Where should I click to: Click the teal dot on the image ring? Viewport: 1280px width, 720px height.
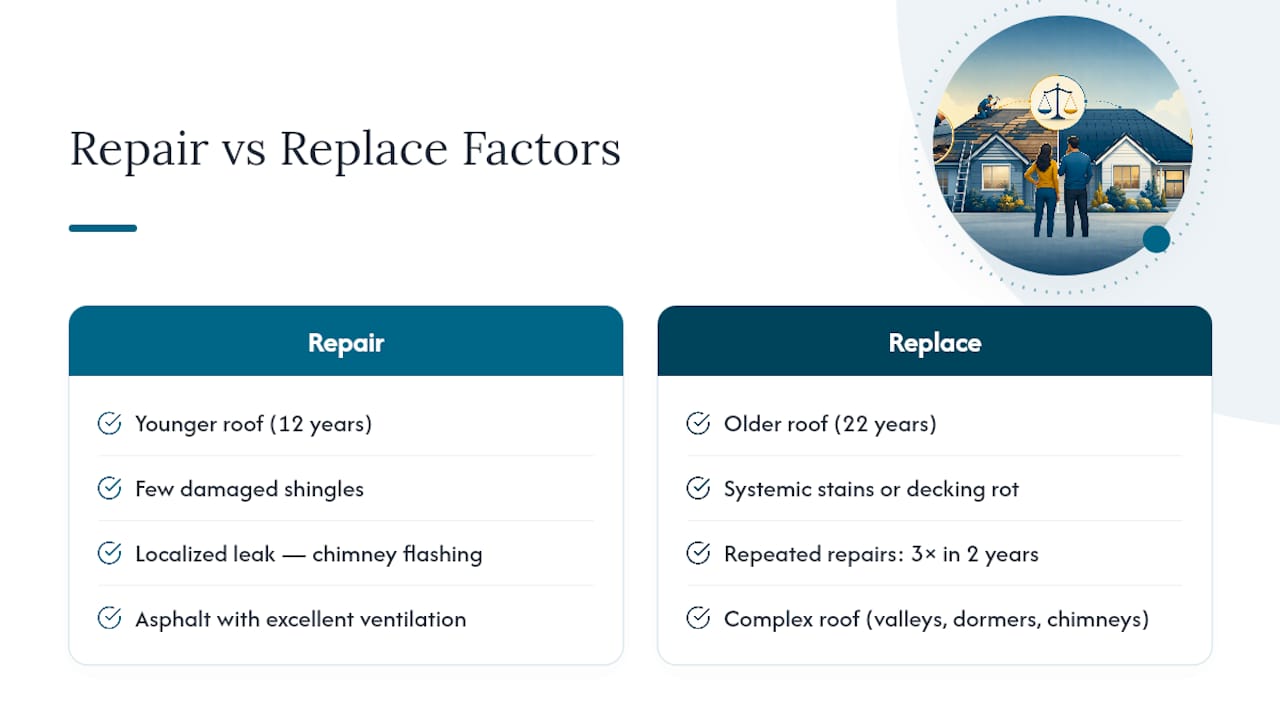[1156, 239]
